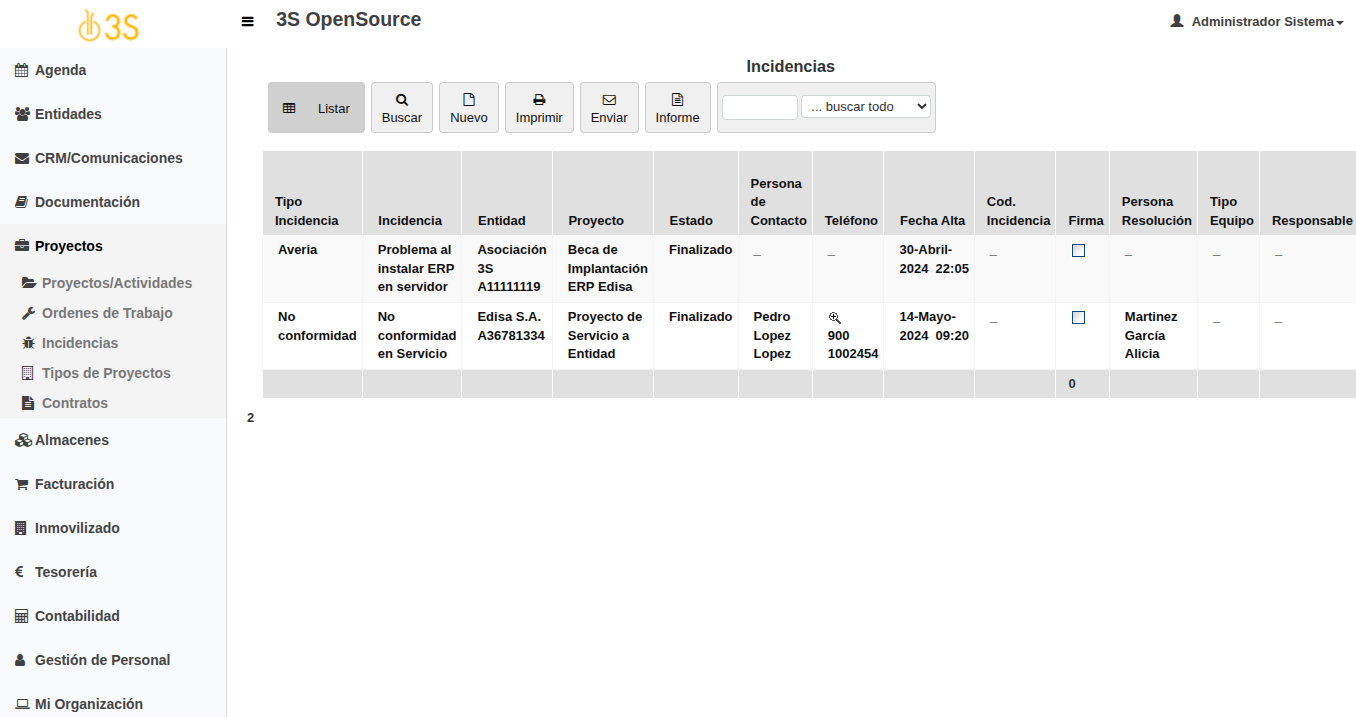Open the Contratos sidebar item

pos(74,403)
